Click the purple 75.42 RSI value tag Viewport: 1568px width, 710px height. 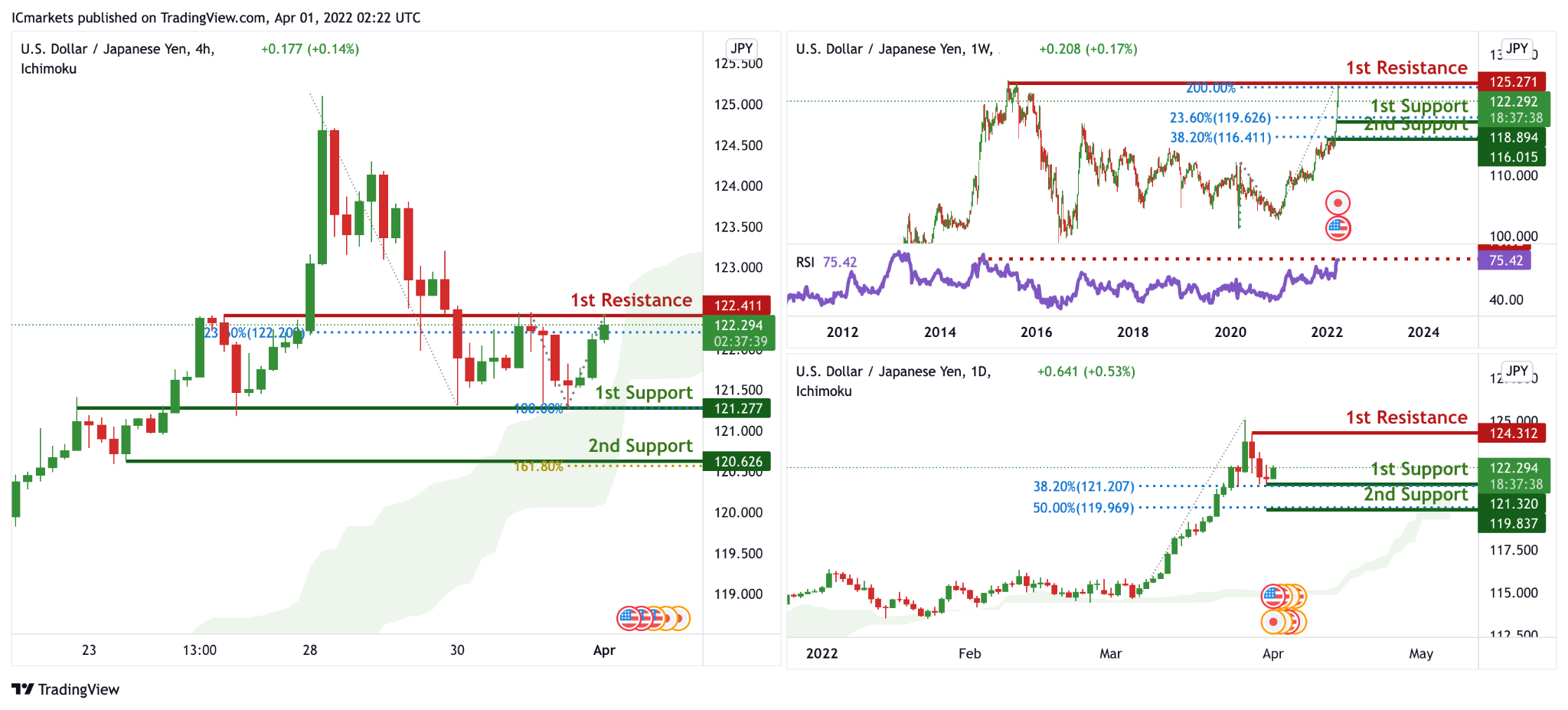[1504, 260]
